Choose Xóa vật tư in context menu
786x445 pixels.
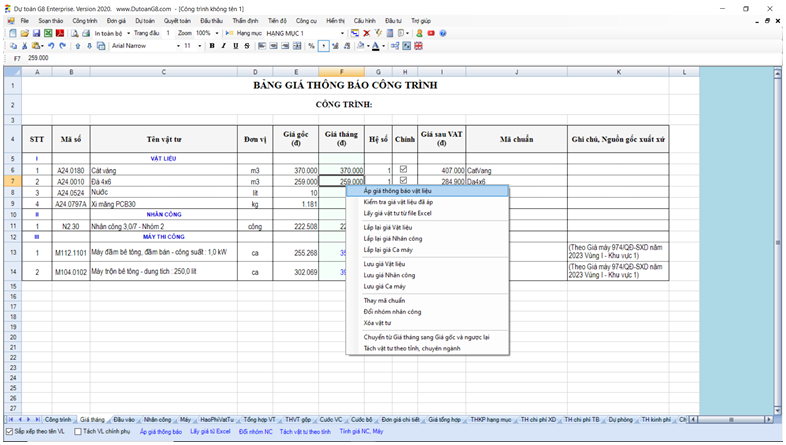coord(427,323)
